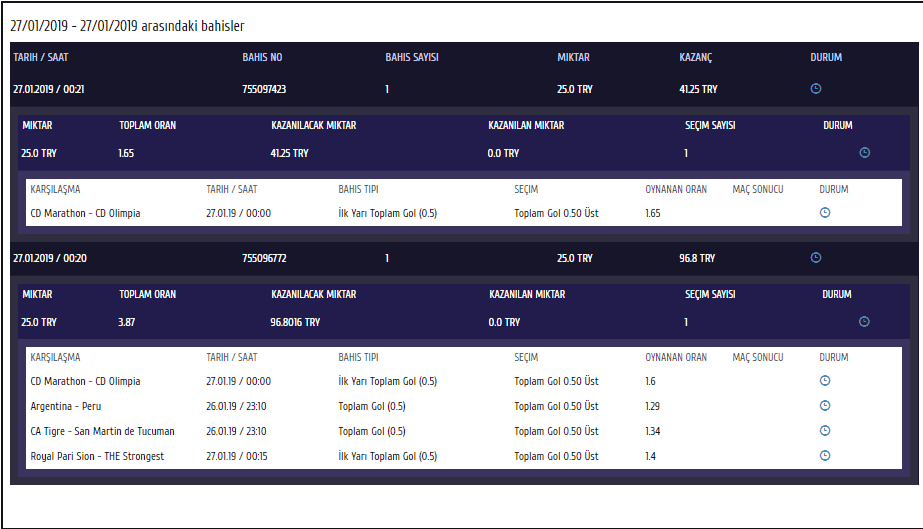Click clock icon for the 1.6 CD Marathon selection
The height and width of the screenshot is (529, 923).
tap(825, 381)
